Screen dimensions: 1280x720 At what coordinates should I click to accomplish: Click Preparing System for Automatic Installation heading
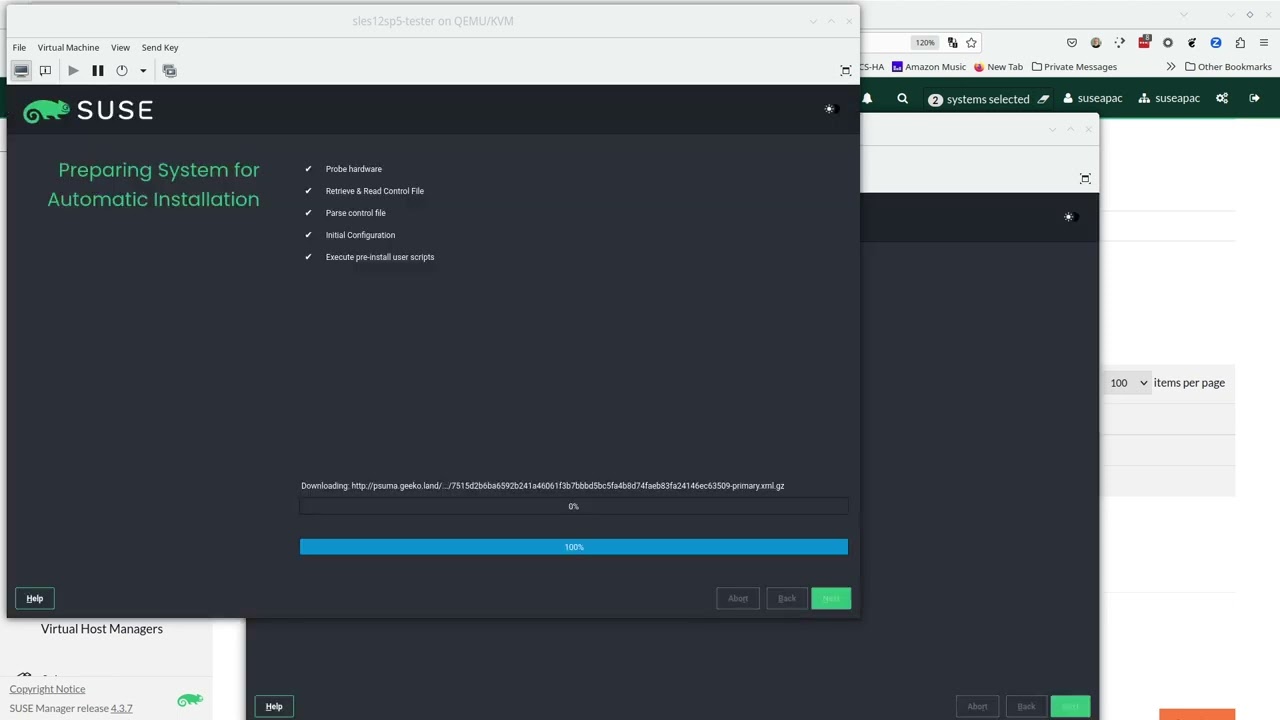pos(154,185)
